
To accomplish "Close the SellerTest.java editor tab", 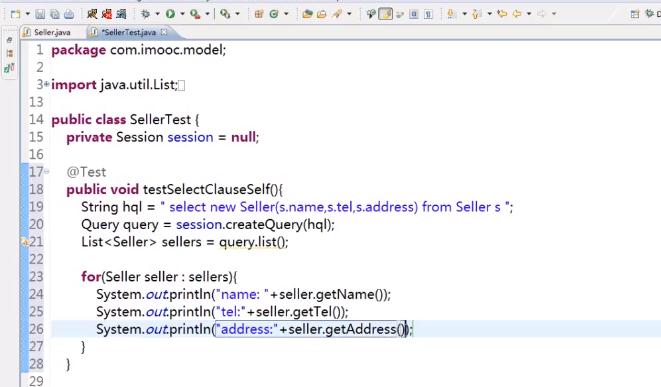I will pos(164,32).
